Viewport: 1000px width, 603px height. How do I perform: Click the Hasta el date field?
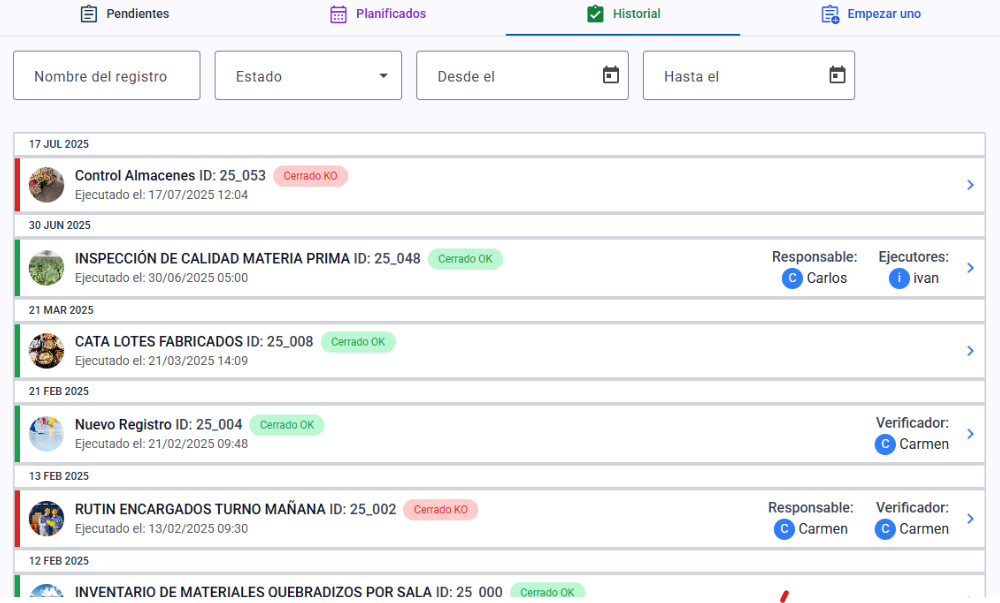tap(749, 76)
